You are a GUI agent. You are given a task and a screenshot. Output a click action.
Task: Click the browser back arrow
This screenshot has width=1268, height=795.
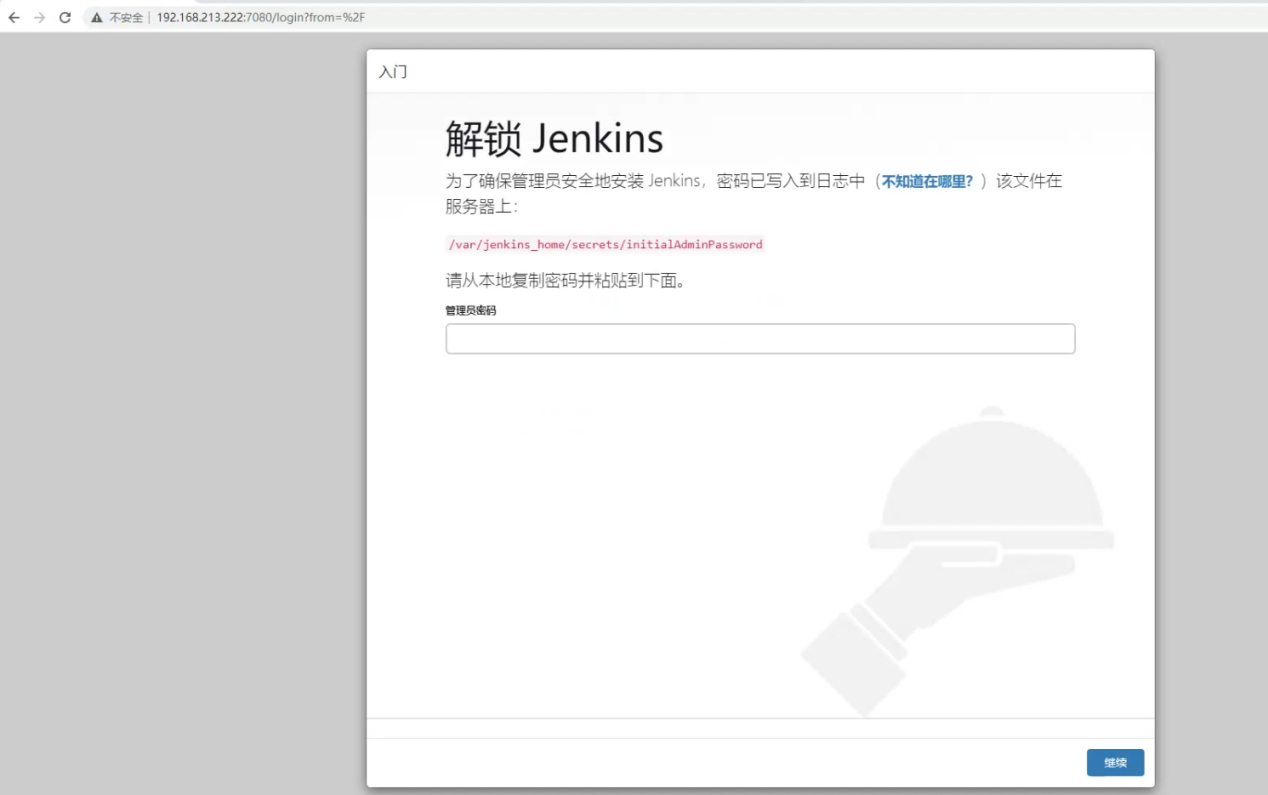[x=14, y=17]
